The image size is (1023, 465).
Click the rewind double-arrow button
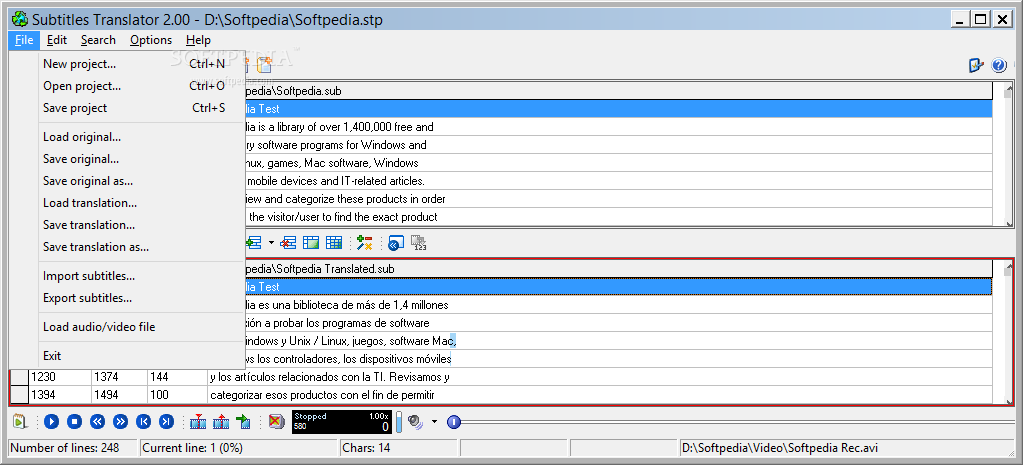(x=97, y=422)
